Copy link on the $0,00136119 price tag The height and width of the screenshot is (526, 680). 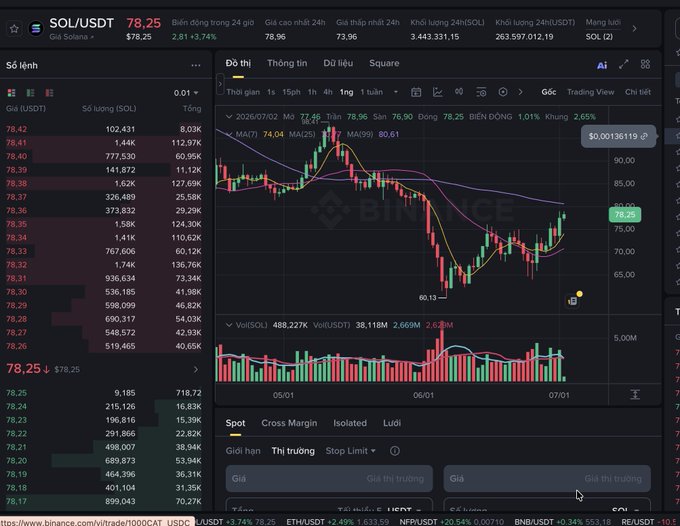point(644,136)
